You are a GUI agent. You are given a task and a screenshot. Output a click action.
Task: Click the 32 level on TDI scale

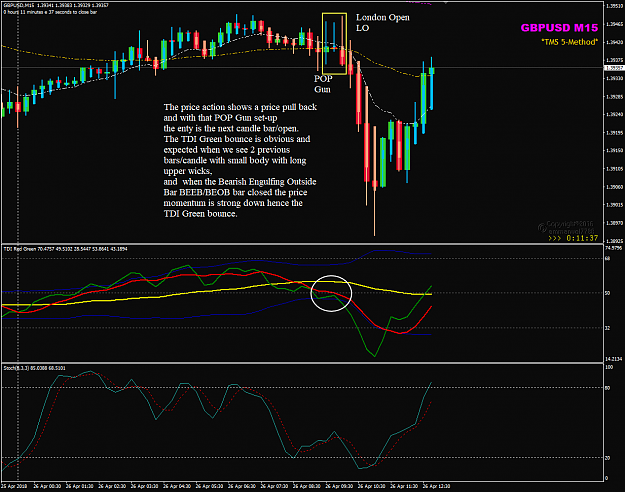608,328
